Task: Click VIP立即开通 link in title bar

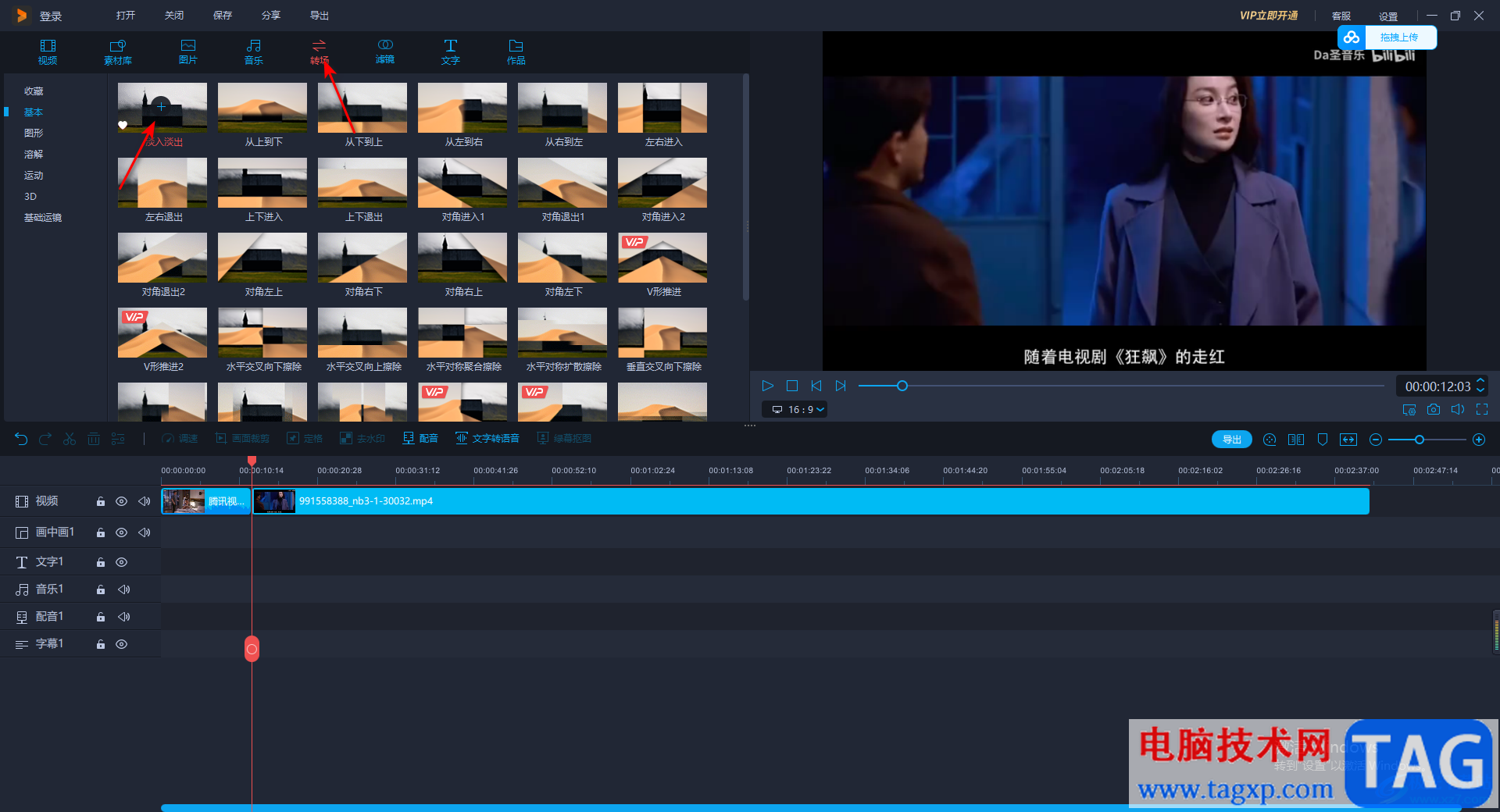Action: 1268,16
